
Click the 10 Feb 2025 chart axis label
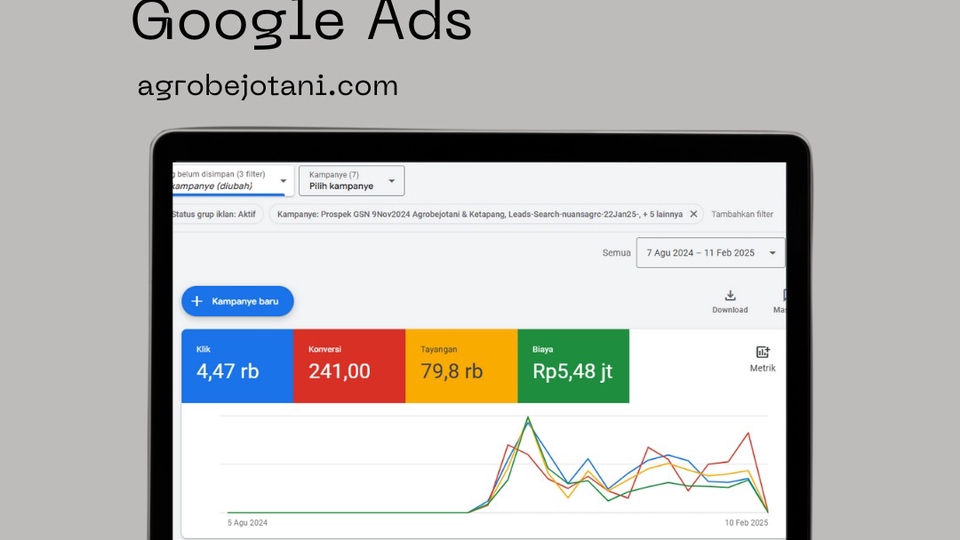(x=746, y=523)
